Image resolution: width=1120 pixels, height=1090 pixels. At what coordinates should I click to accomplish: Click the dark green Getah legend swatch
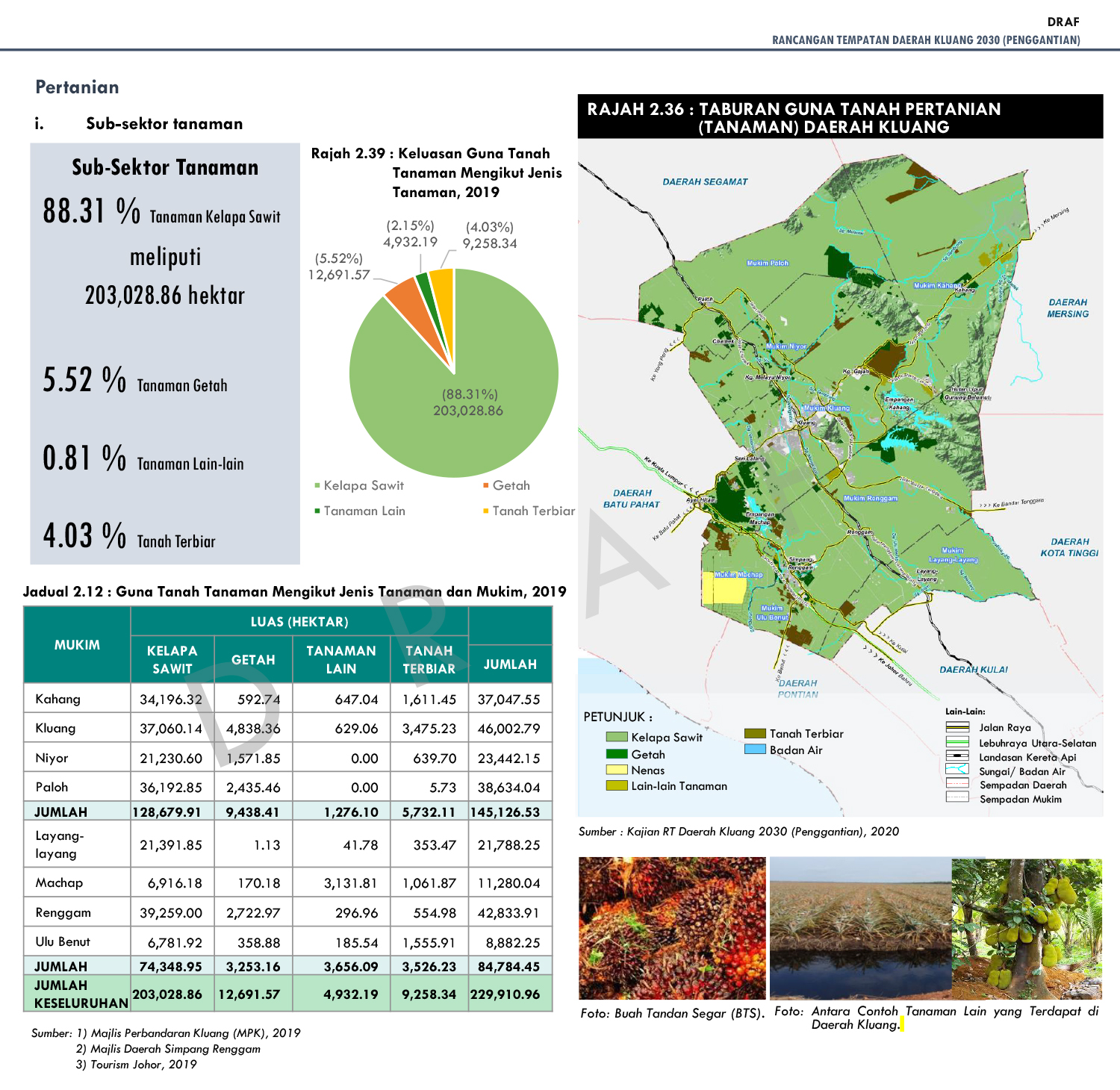616,754
